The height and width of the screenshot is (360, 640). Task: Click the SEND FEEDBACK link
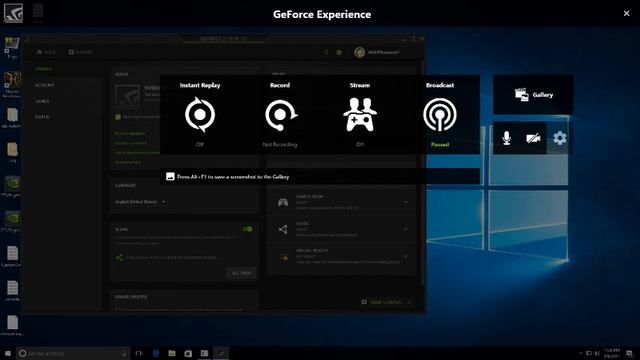(386, 302)
